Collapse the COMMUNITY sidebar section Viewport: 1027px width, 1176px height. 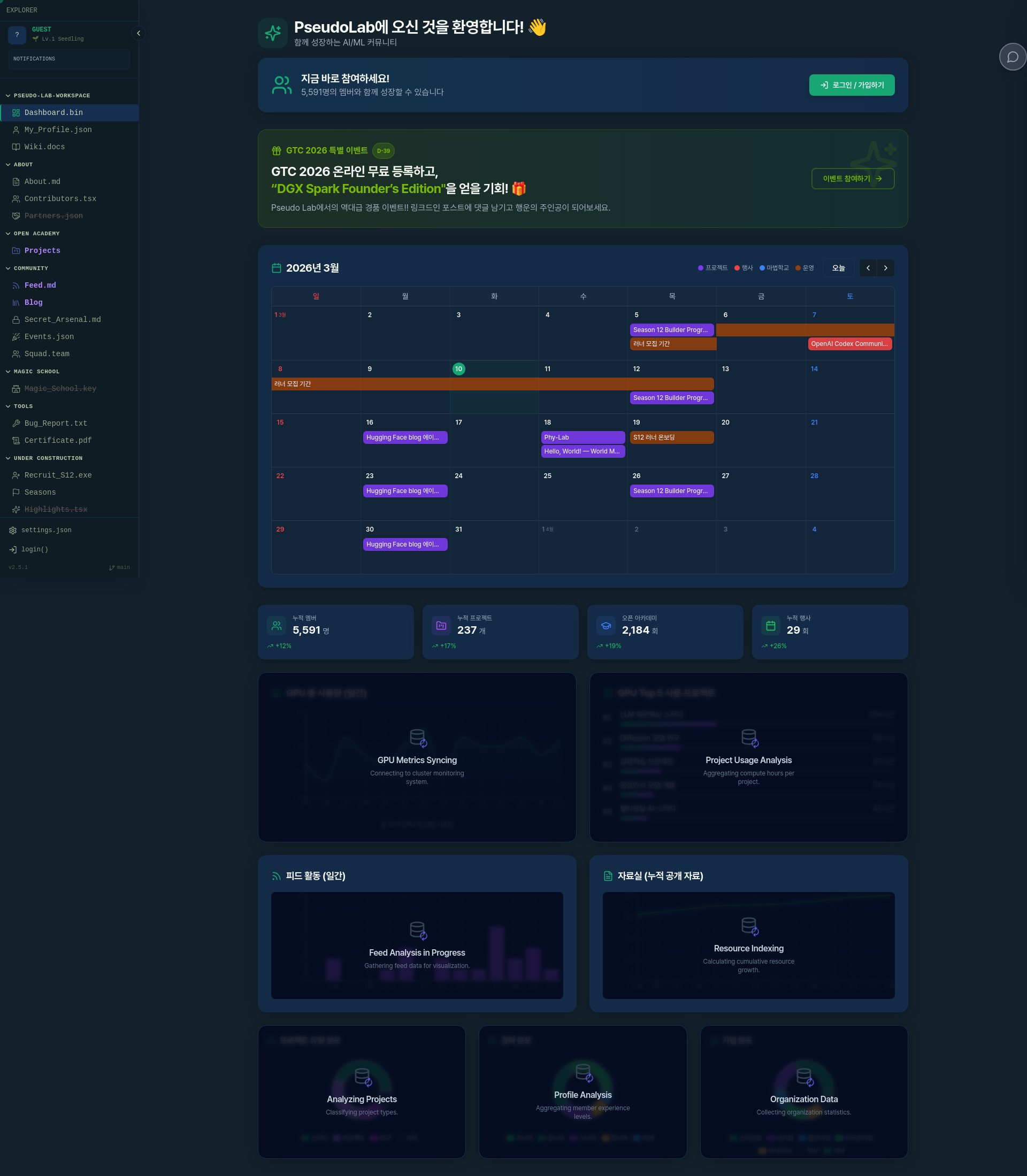(x=30, y=268)
